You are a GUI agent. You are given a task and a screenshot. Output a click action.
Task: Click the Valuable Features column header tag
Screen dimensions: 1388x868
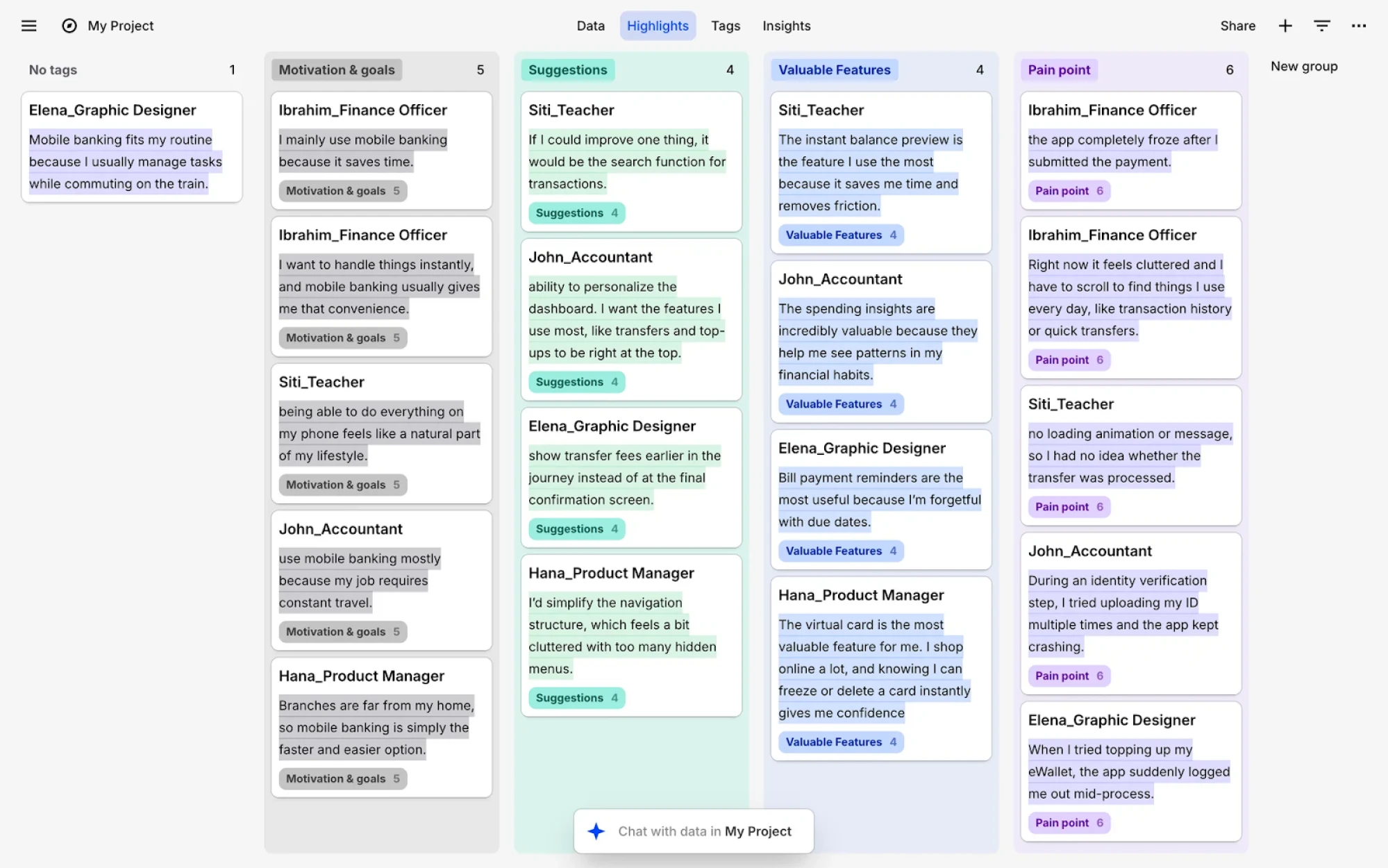pyautogui.click(x=834, y=70)
